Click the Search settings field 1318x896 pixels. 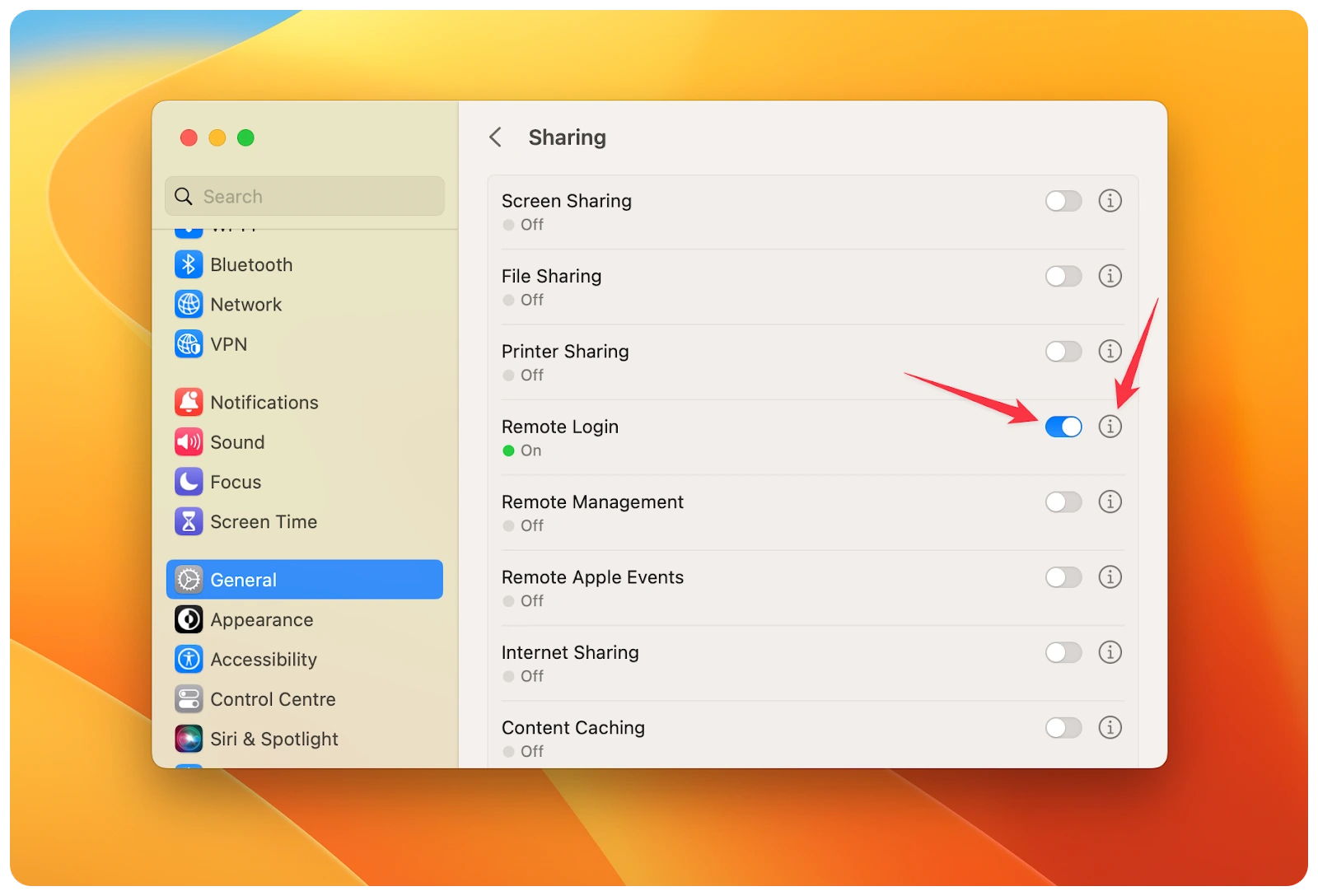(x=305, y=196)
